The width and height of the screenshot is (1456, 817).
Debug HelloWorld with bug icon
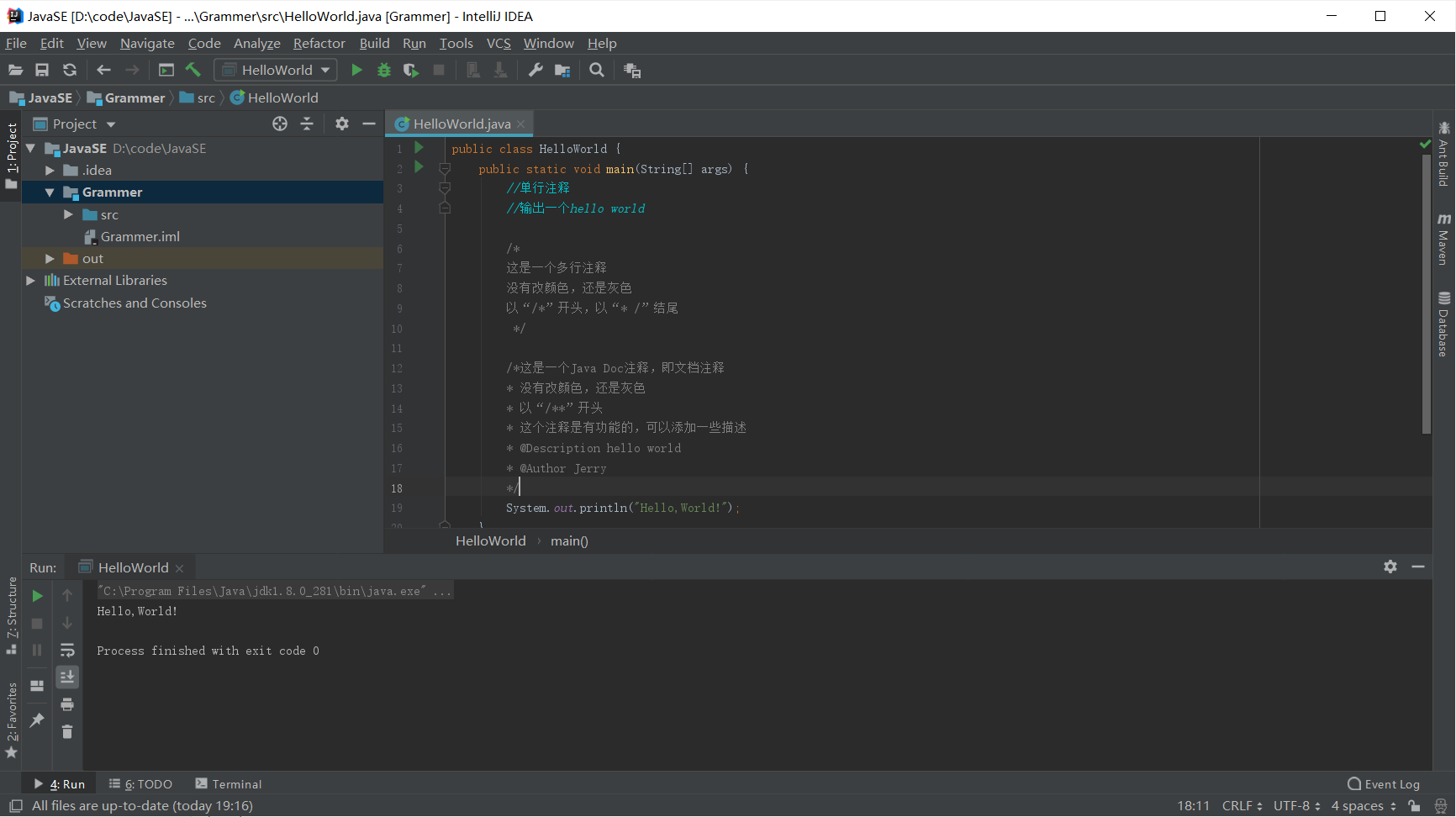coord(384,70)
